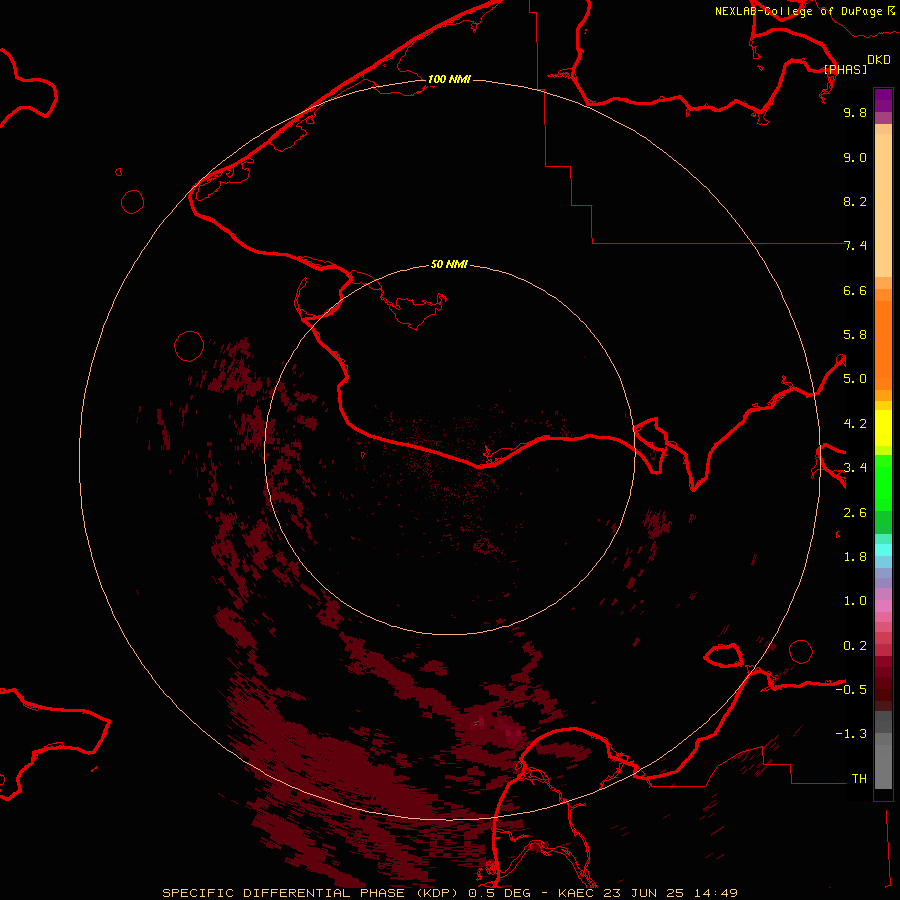
Task: Select the peach segment of the color bar
Action: point(883,205)
